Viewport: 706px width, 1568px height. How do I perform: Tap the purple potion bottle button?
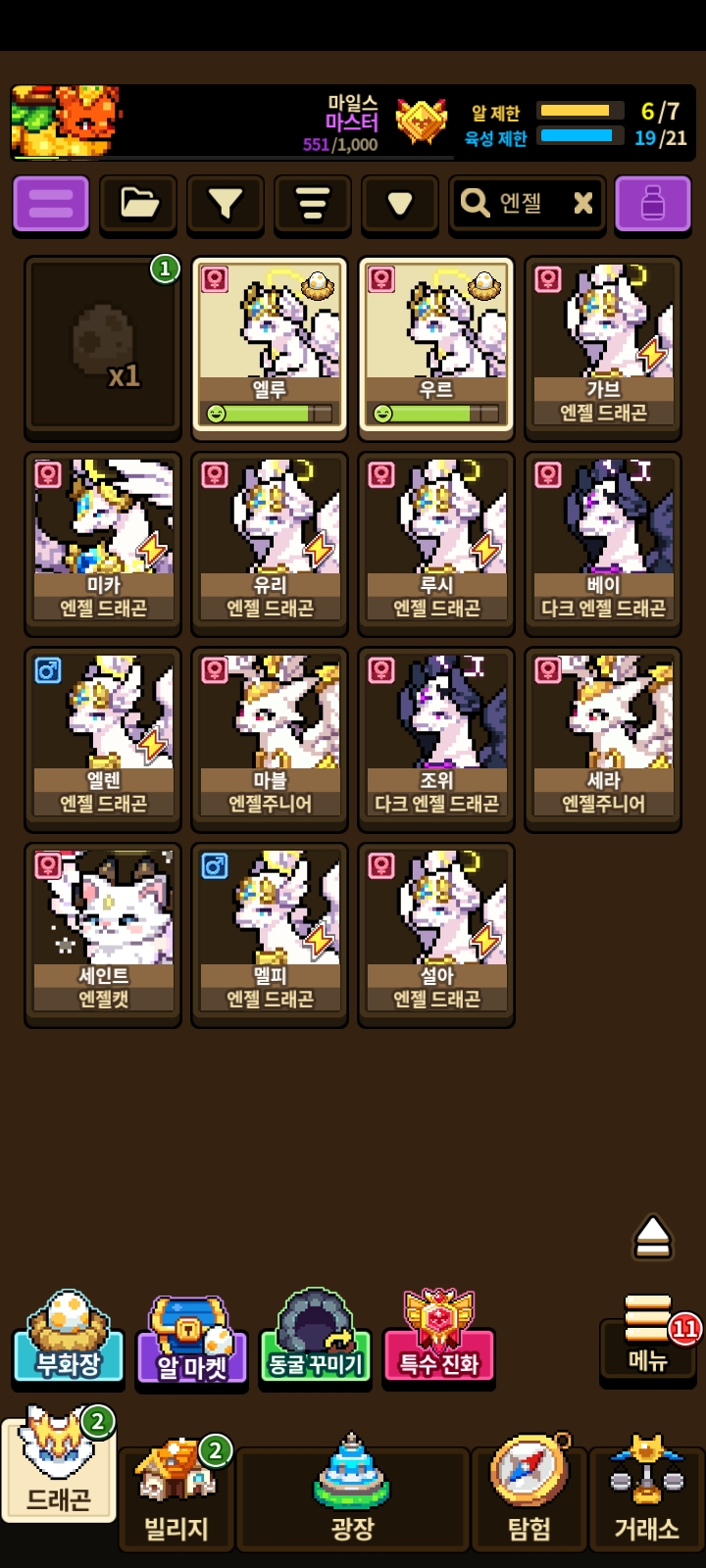point(653,204)
